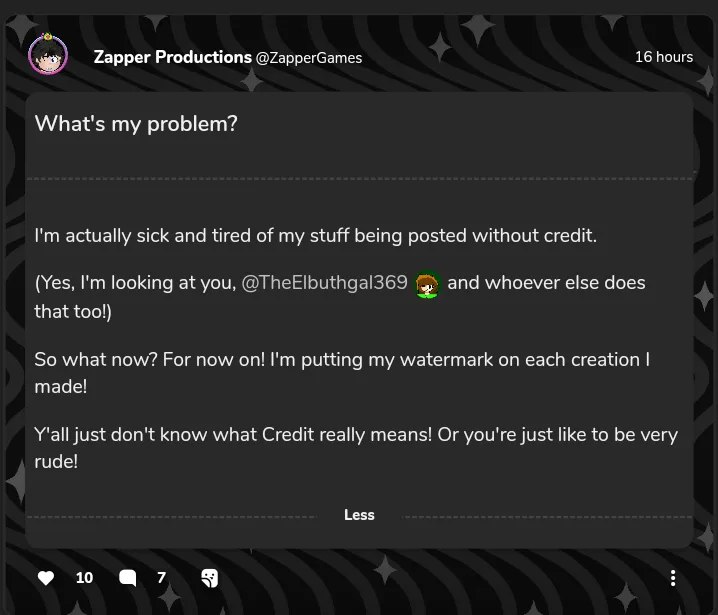This screenshot has height=615, width=718.
Task: Click the Zapper Productions profile avatar
Action: coord(48,56)
